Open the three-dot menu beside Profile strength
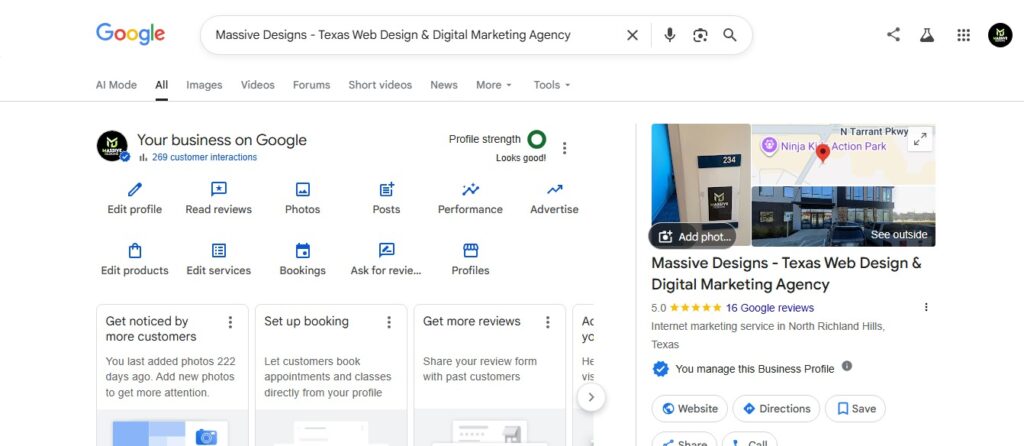This screenshot has height=446, width=1024. (564, 148)
